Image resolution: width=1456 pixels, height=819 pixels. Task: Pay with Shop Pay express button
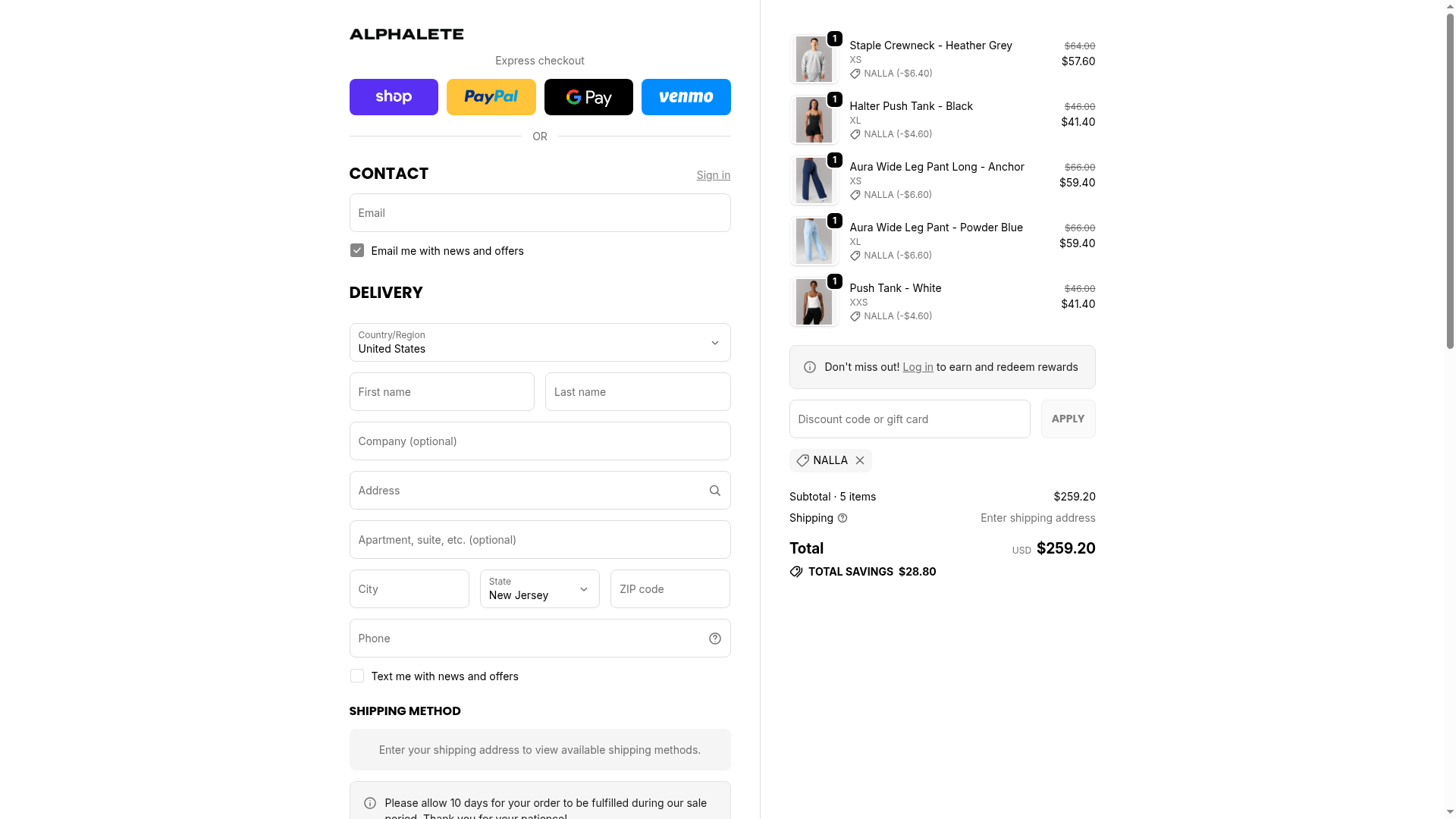coord(394,97)
